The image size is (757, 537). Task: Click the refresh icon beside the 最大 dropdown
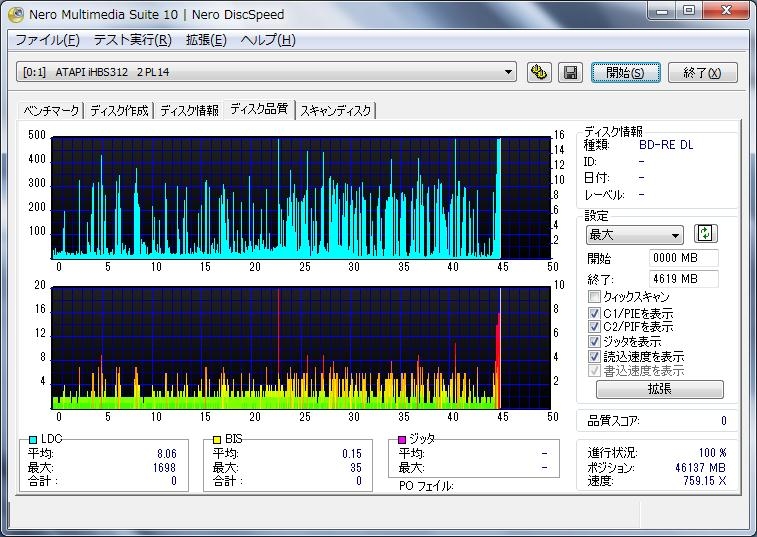pos(705,234)
